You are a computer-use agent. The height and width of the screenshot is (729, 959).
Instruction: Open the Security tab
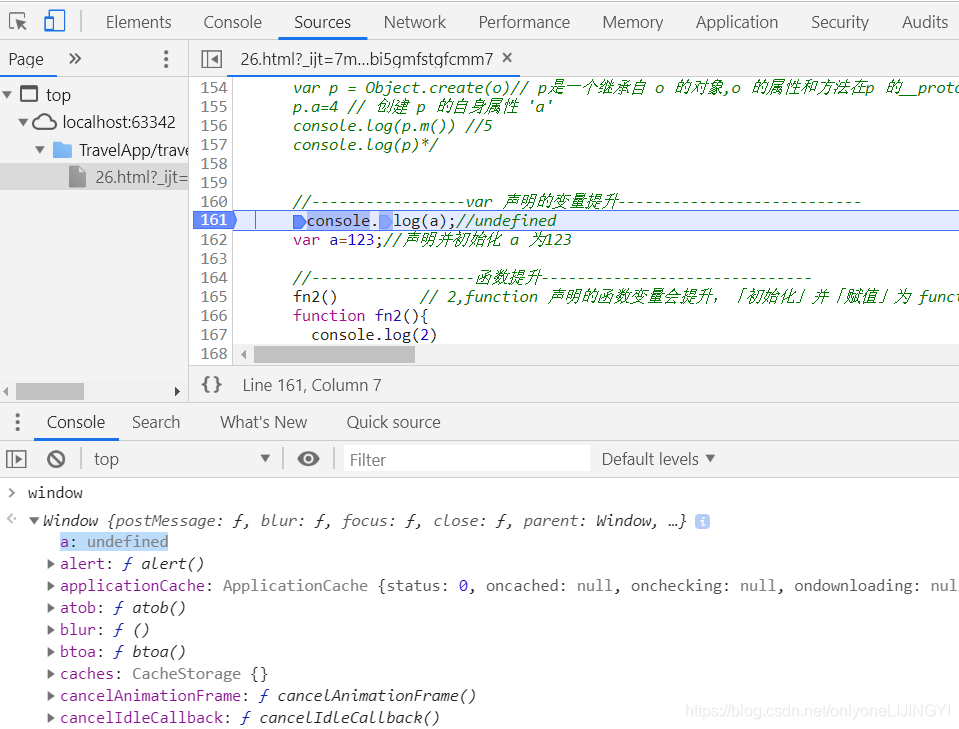pyautogui.click(x=840, y=22)
